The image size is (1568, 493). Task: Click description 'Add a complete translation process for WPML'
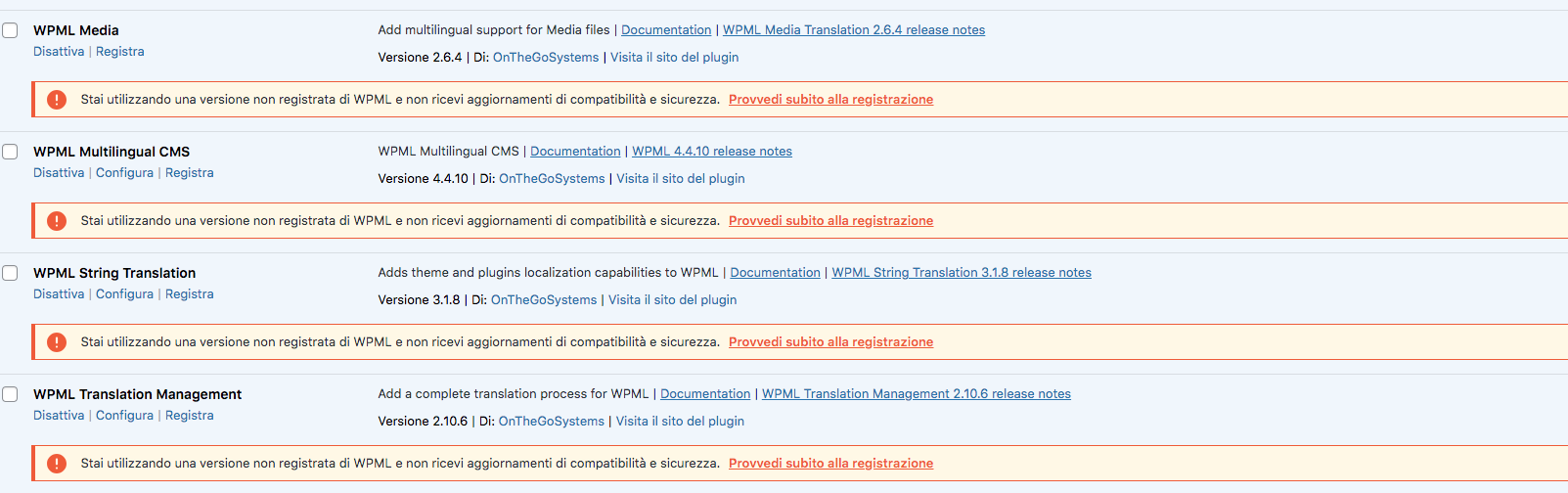tap(514, 394)
